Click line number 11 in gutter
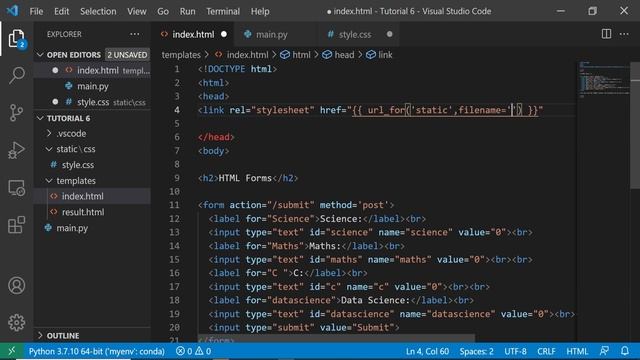The image size is (640, 360). click(x=174, y=205)
